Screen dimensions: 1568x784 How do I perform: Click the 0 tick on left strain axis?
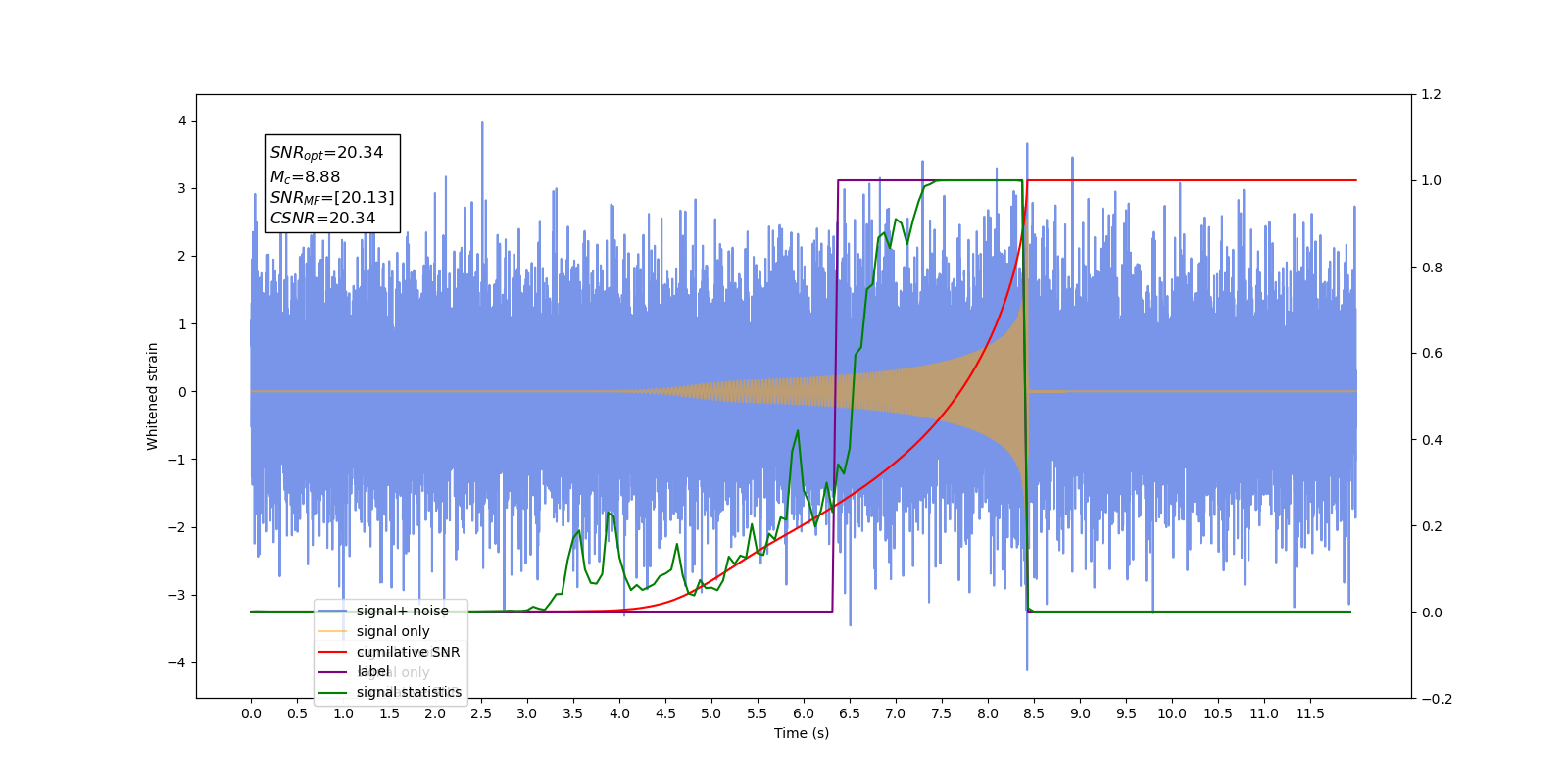[x=182, y=391]
